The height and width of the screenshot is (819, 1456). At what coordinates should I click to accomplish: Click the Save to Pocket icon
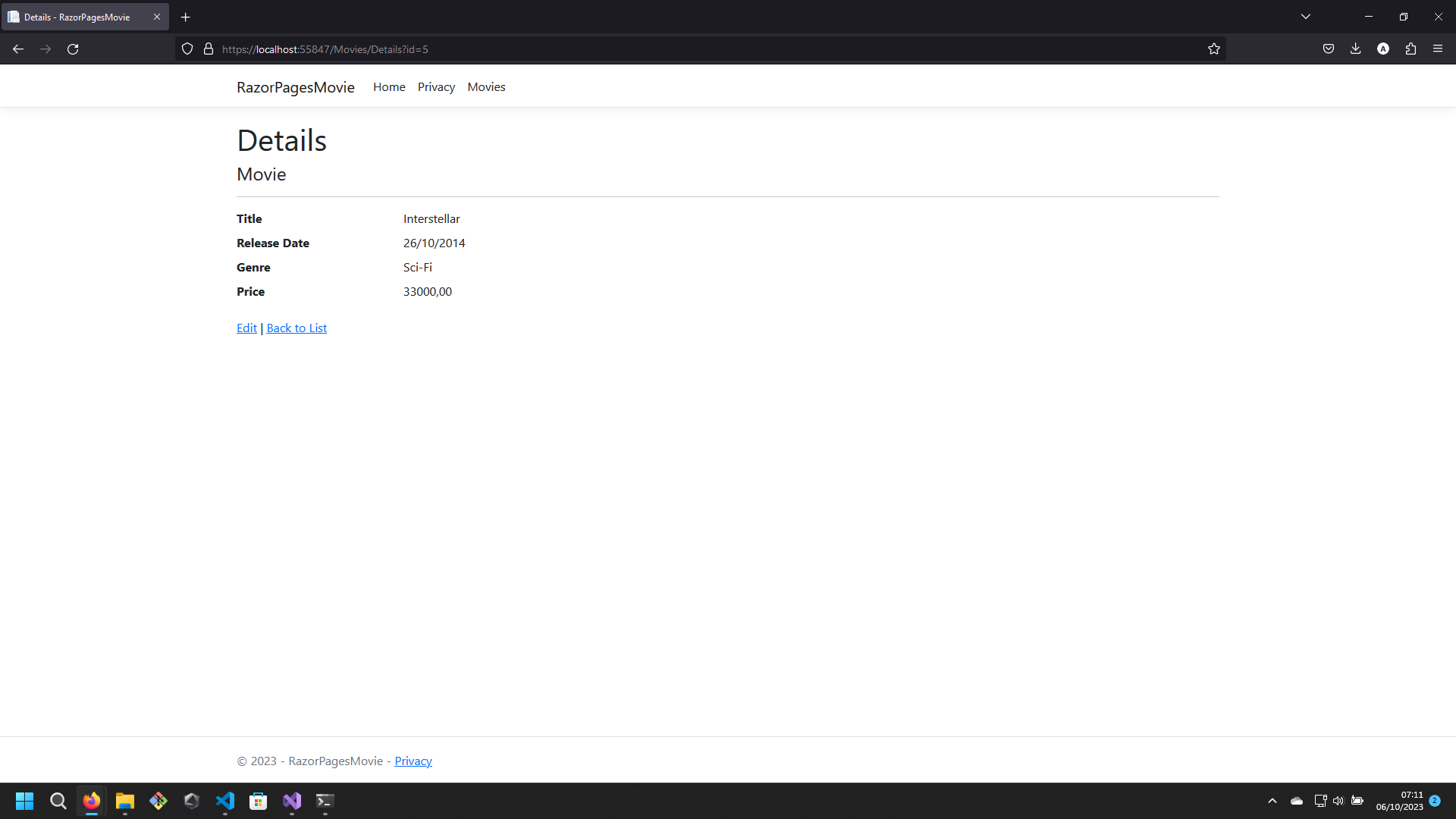(1329, 49)
